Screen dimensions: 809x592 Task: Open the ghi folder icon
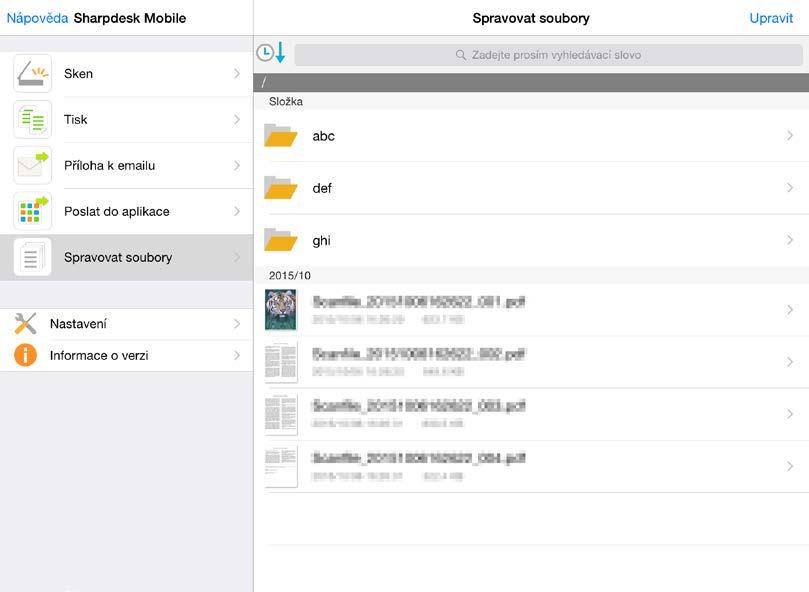click(x=281, y=240)
